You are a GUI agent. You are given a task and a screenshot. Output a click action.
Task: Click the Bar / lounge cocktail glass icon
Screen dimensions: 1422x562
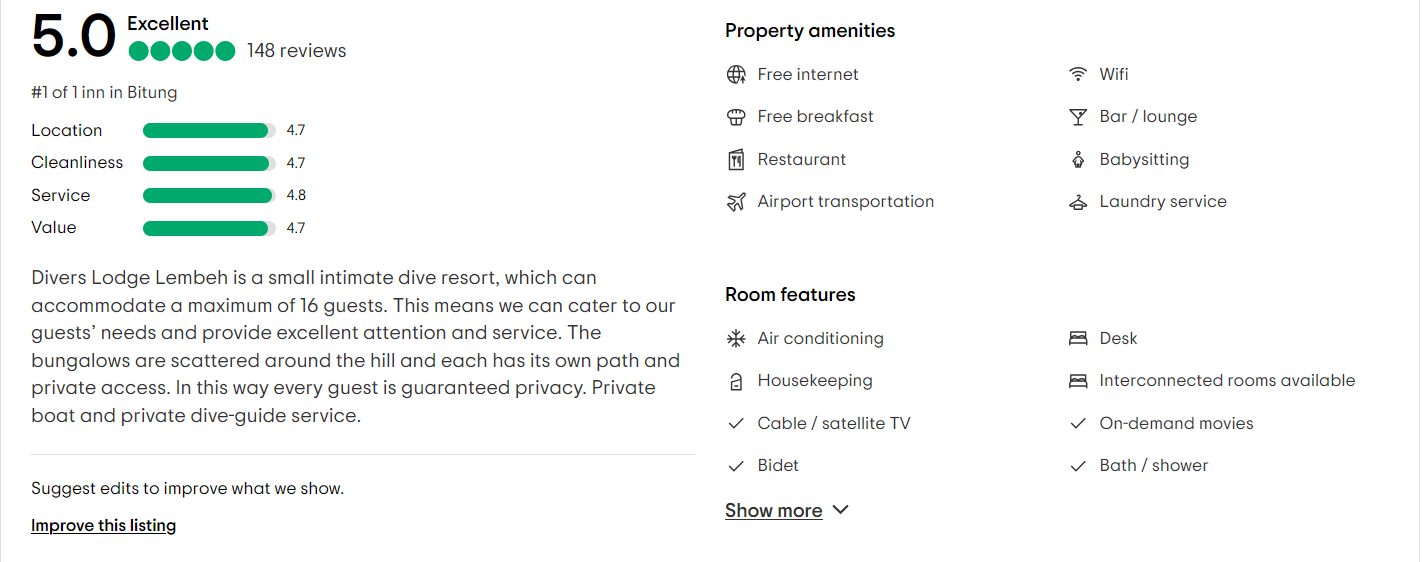pos(1078,117)
